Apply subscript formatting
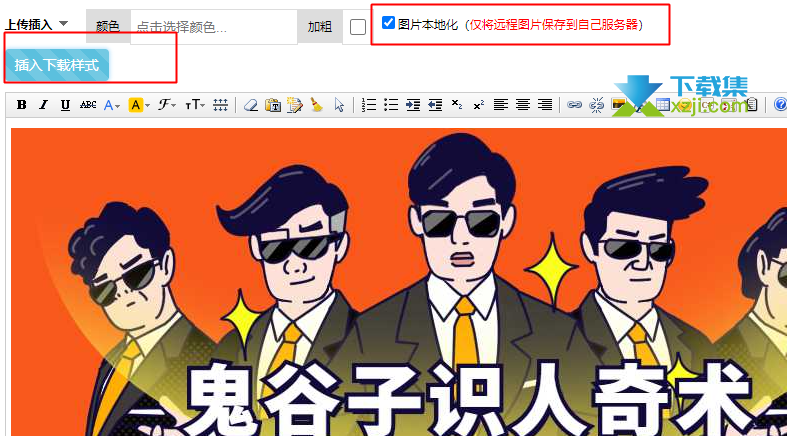 (457, 105)
